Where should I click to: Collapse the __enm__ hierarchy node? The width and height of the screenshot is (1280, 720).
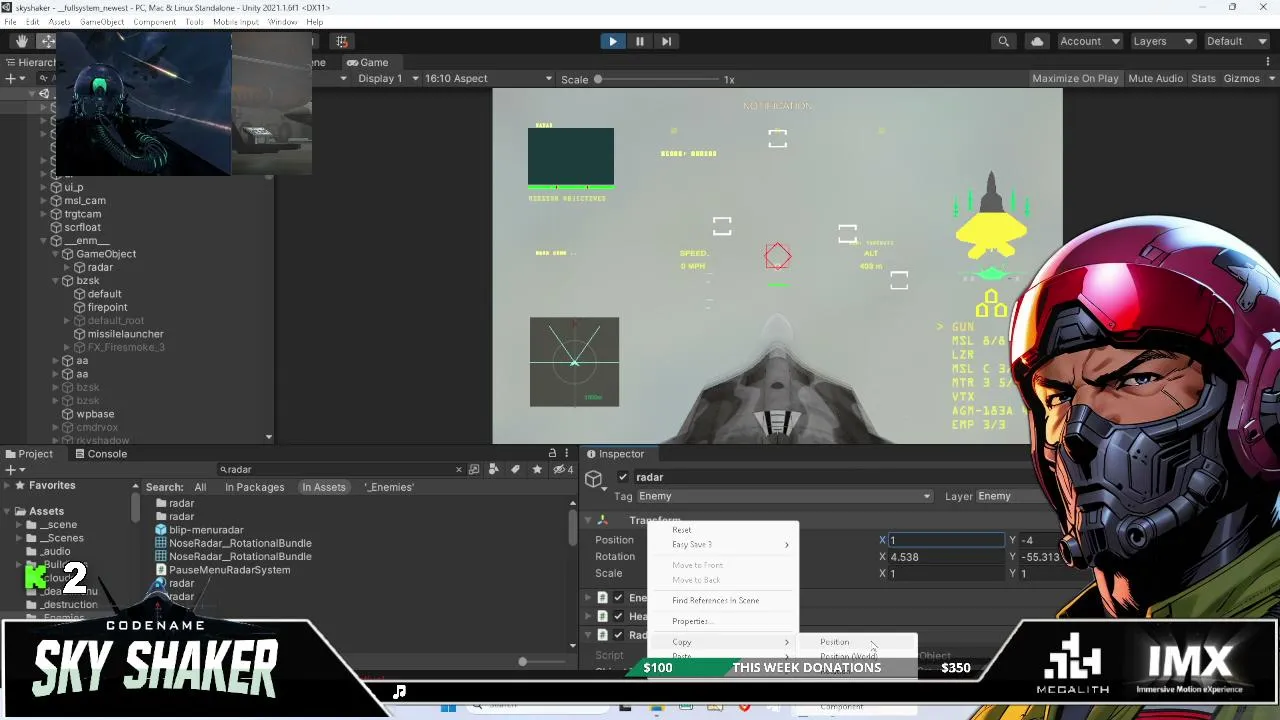point(44,241)
